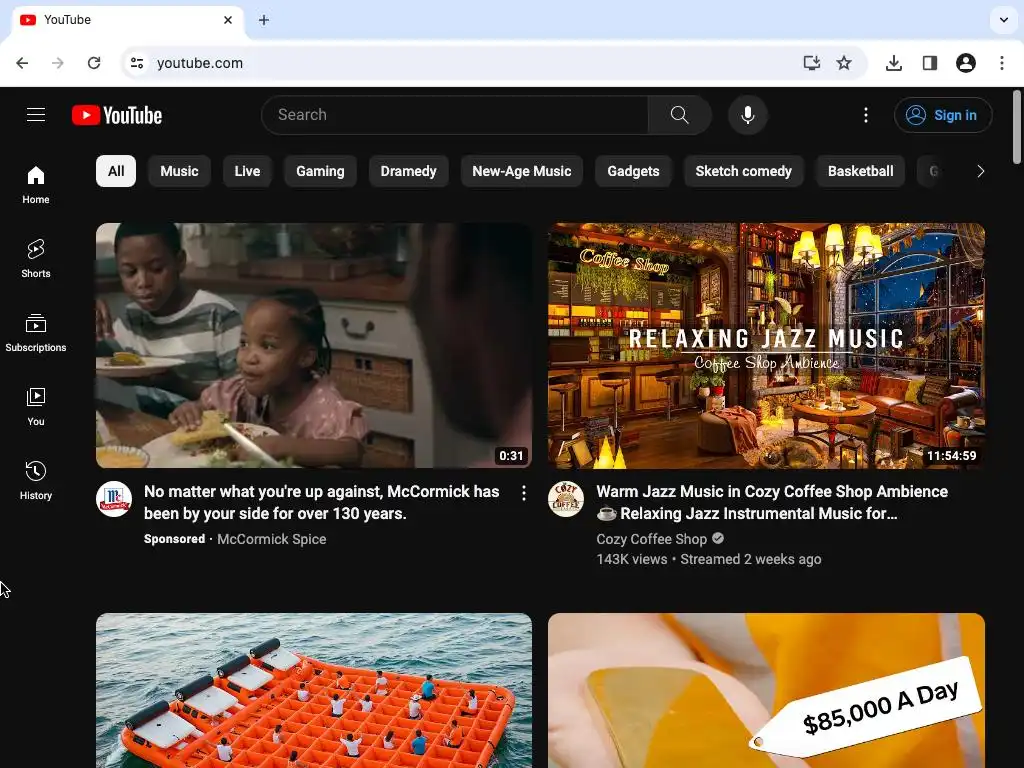Open browser downloads
This screenshot has width=1024, height=768.
[894, 63]
